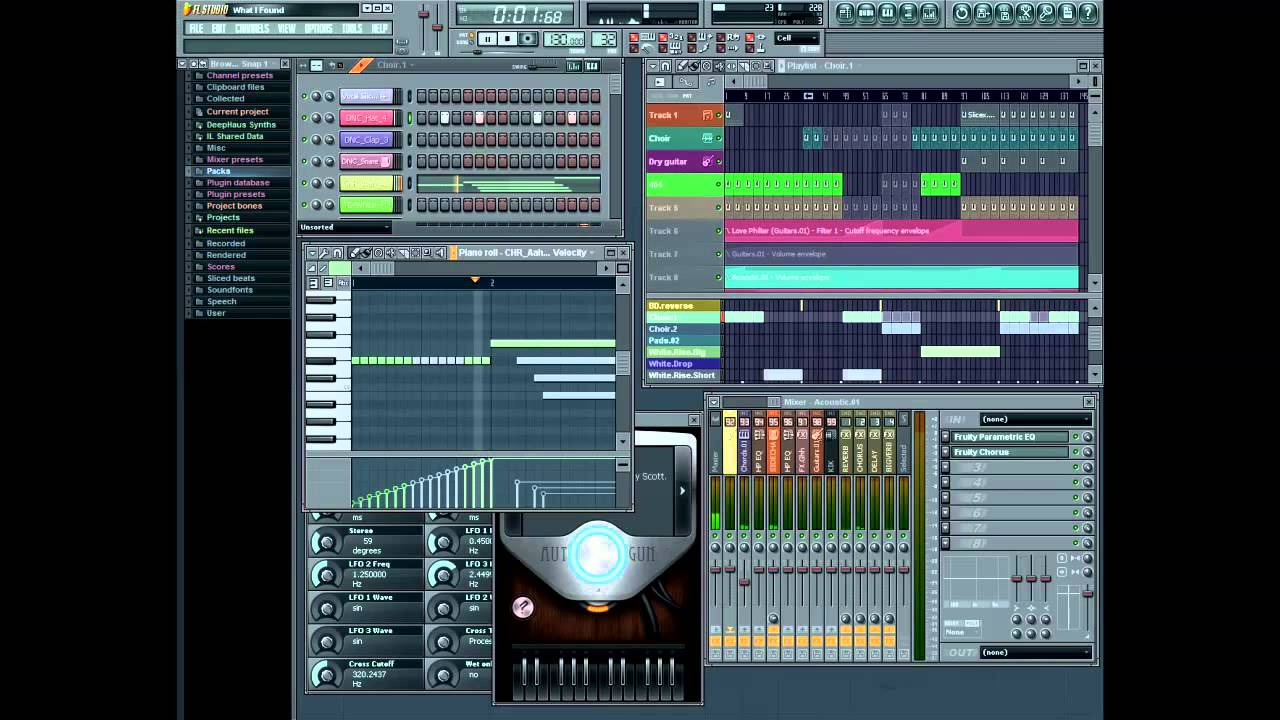Mute the REVERB mixer track LED

845,535
